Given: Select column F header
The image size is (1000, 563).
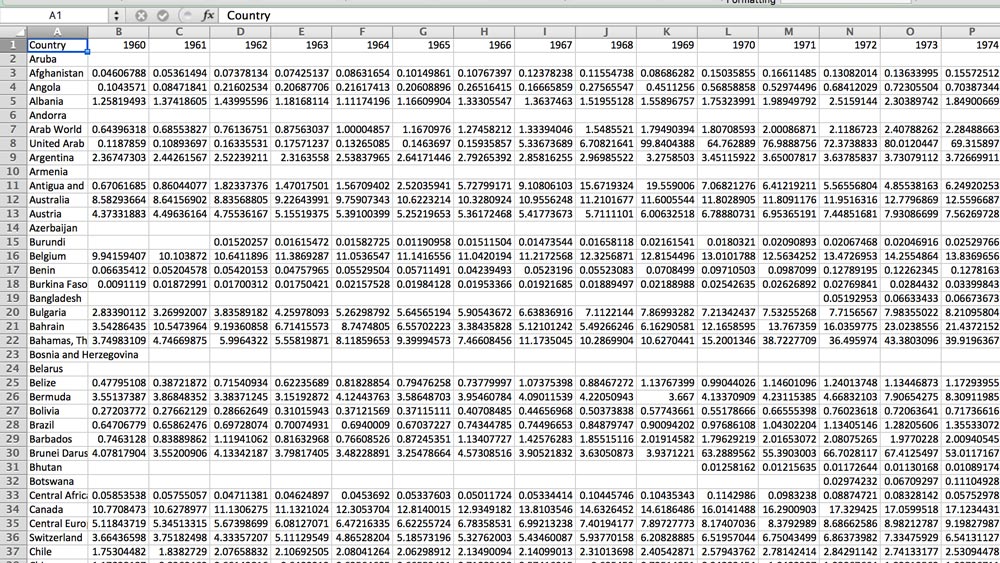Looking at the screenshot, I should coord(362,31).
